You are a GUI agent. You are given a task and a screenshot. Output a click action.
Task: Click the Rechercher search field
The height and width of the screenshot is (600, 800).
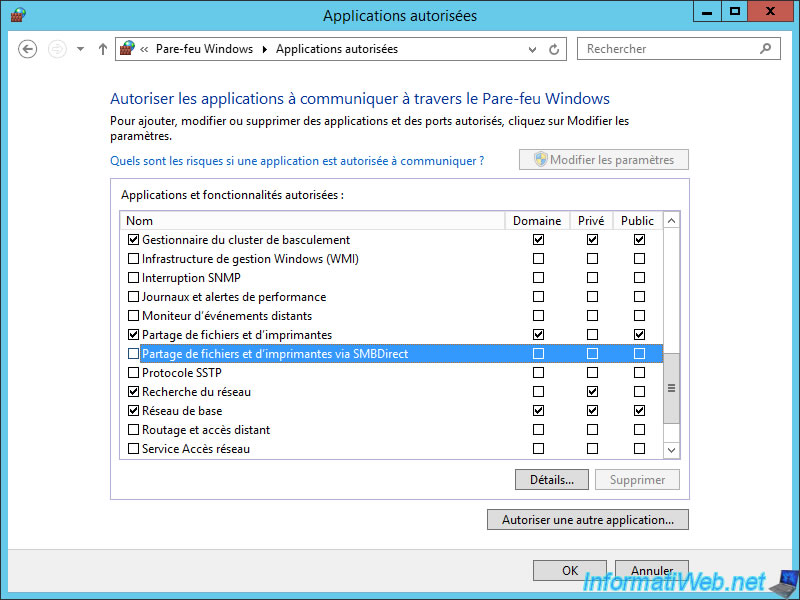(679, 49)
